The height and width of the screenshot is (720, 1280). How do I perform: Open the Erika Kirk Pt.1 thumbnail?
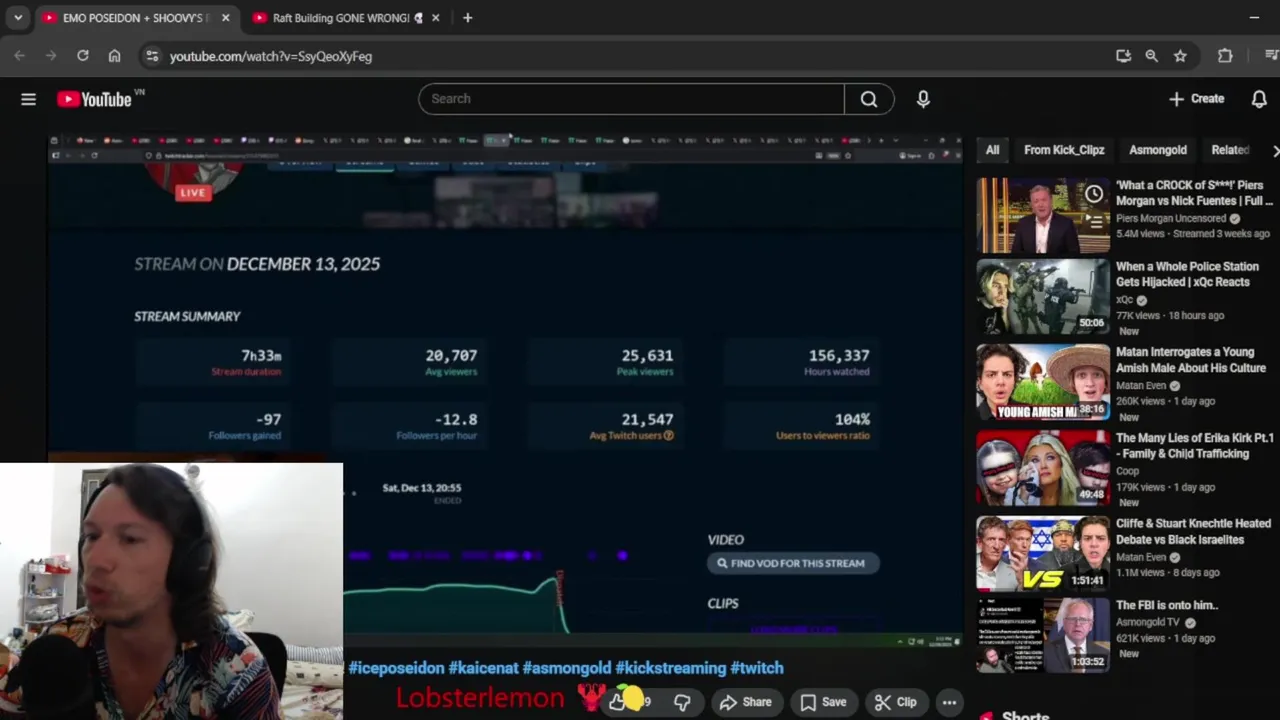point(1043,468)
